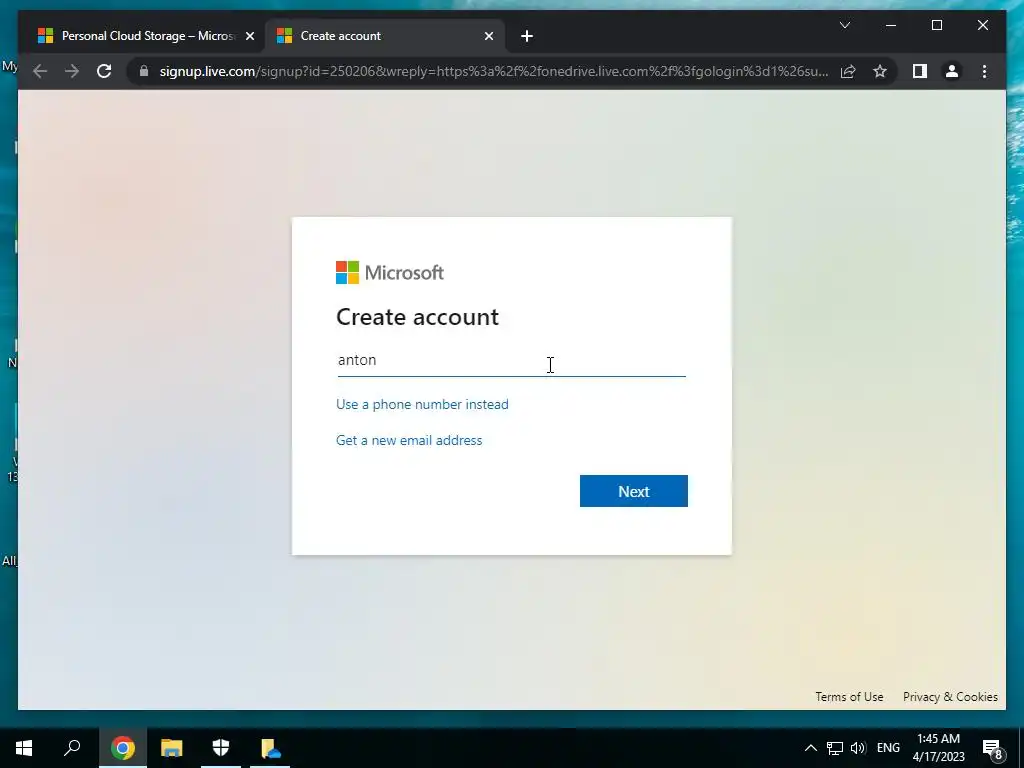Choose Use a phone number instead
The height and width of the screenshot is (768, 1024).
point(422,404)
